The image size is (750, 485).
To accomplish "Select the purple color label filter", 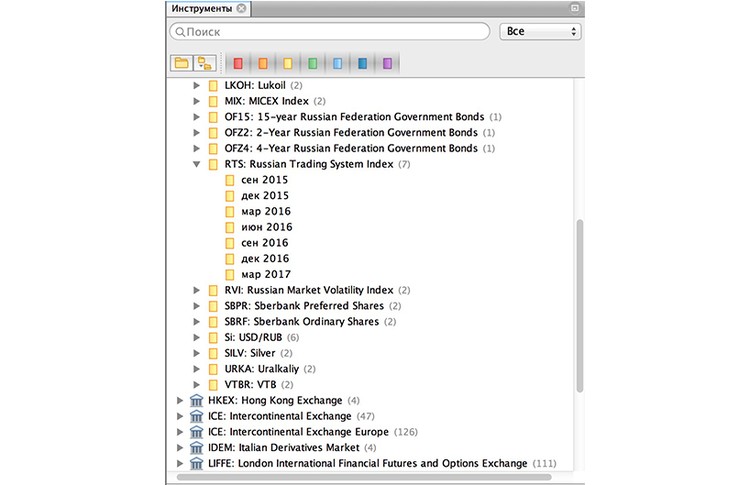I will pyautogui.click(x=387, y=63).
